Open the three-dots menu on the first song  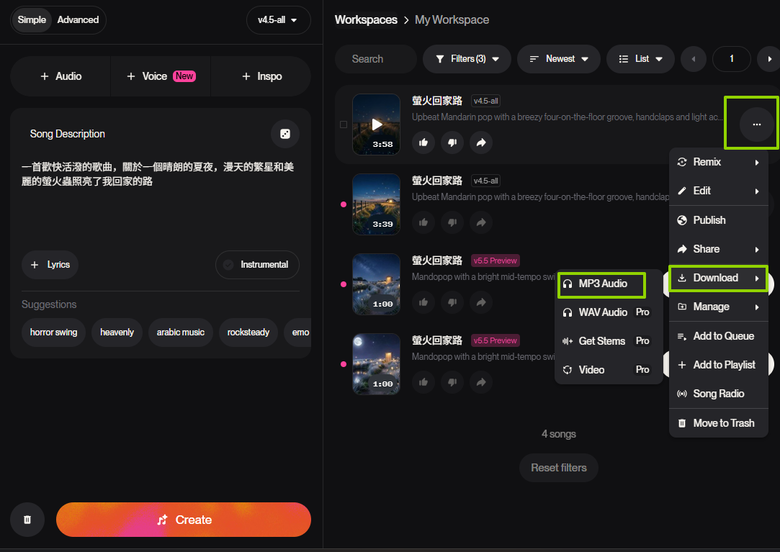(x=757, y=124)
